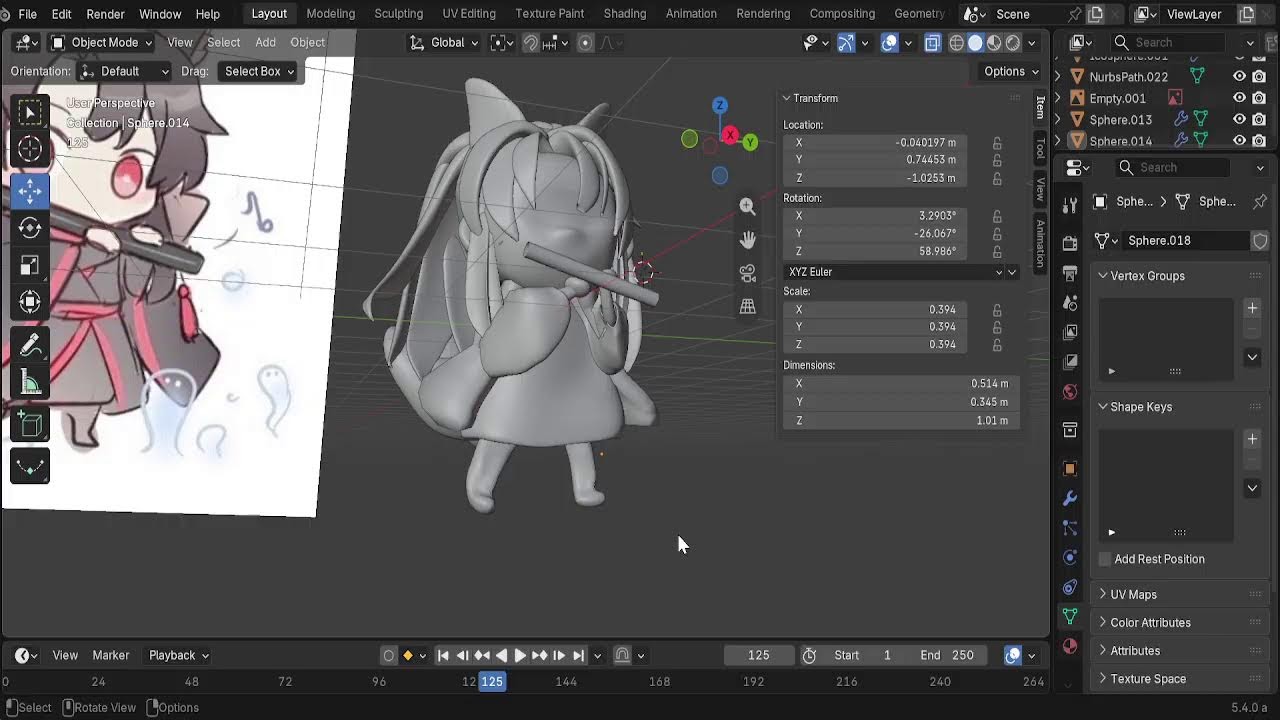
Task: Toggle X-ray mode in viewport header
Action: click(x=932, y=42)
